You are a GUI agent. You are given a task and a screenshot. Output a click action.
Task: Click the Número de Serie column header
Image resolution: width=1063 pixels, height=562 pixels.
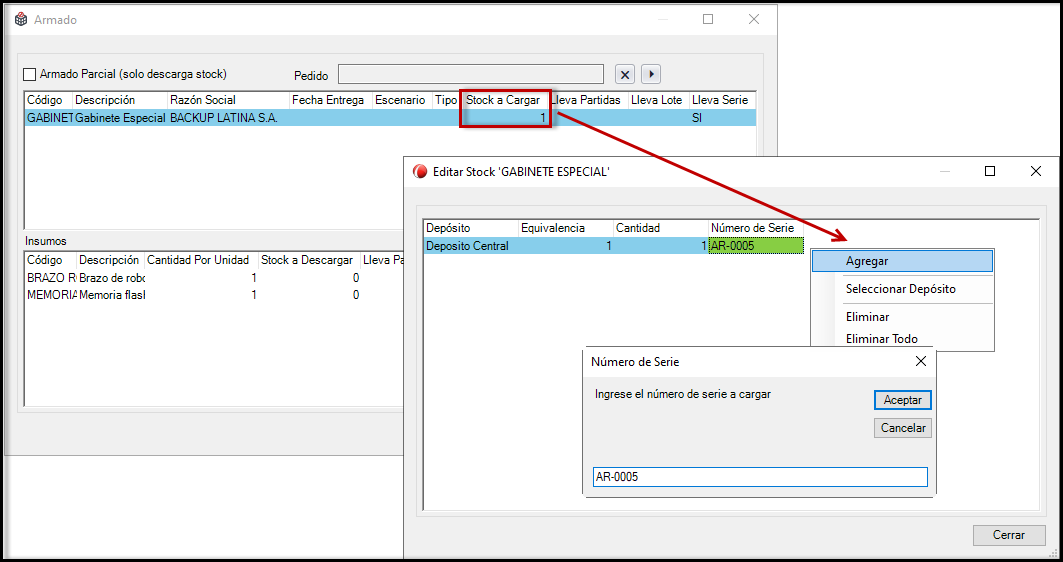pyautogui.click(x=756, y=228)
